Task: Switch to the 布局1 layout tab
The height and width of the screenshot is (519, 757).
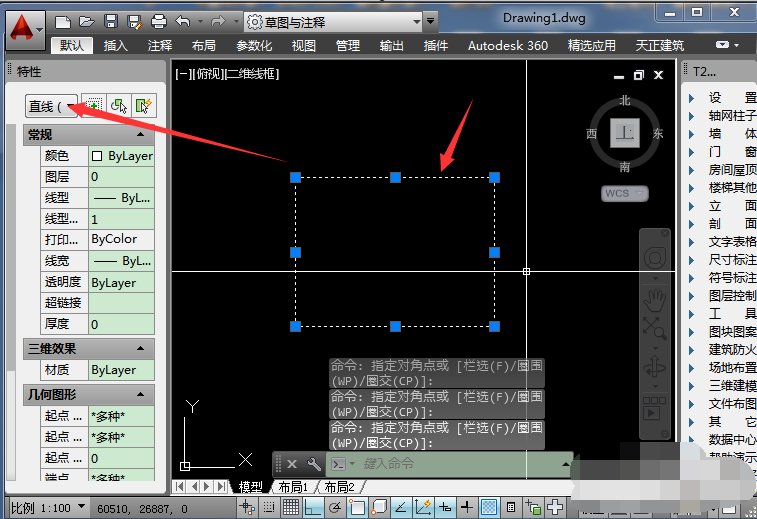Action: click(x=294, y=487)
